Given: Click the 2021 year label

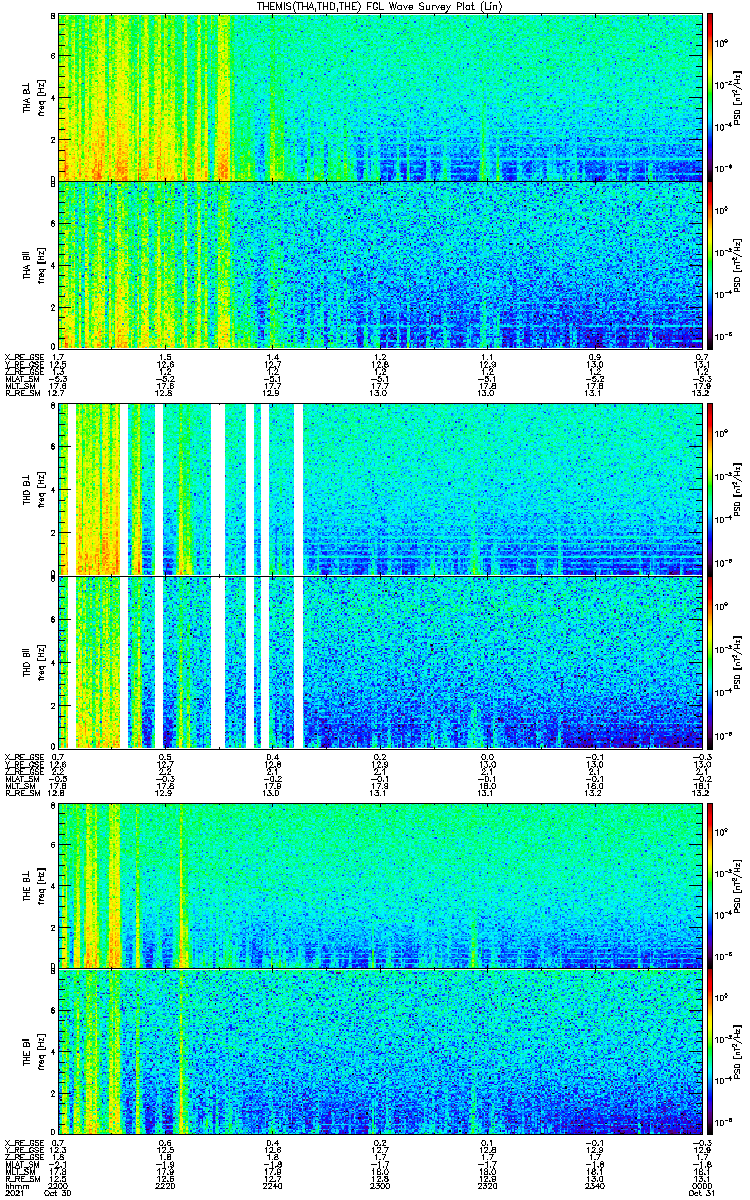Looking at the screenshot, I should (x=15, y=1191).
